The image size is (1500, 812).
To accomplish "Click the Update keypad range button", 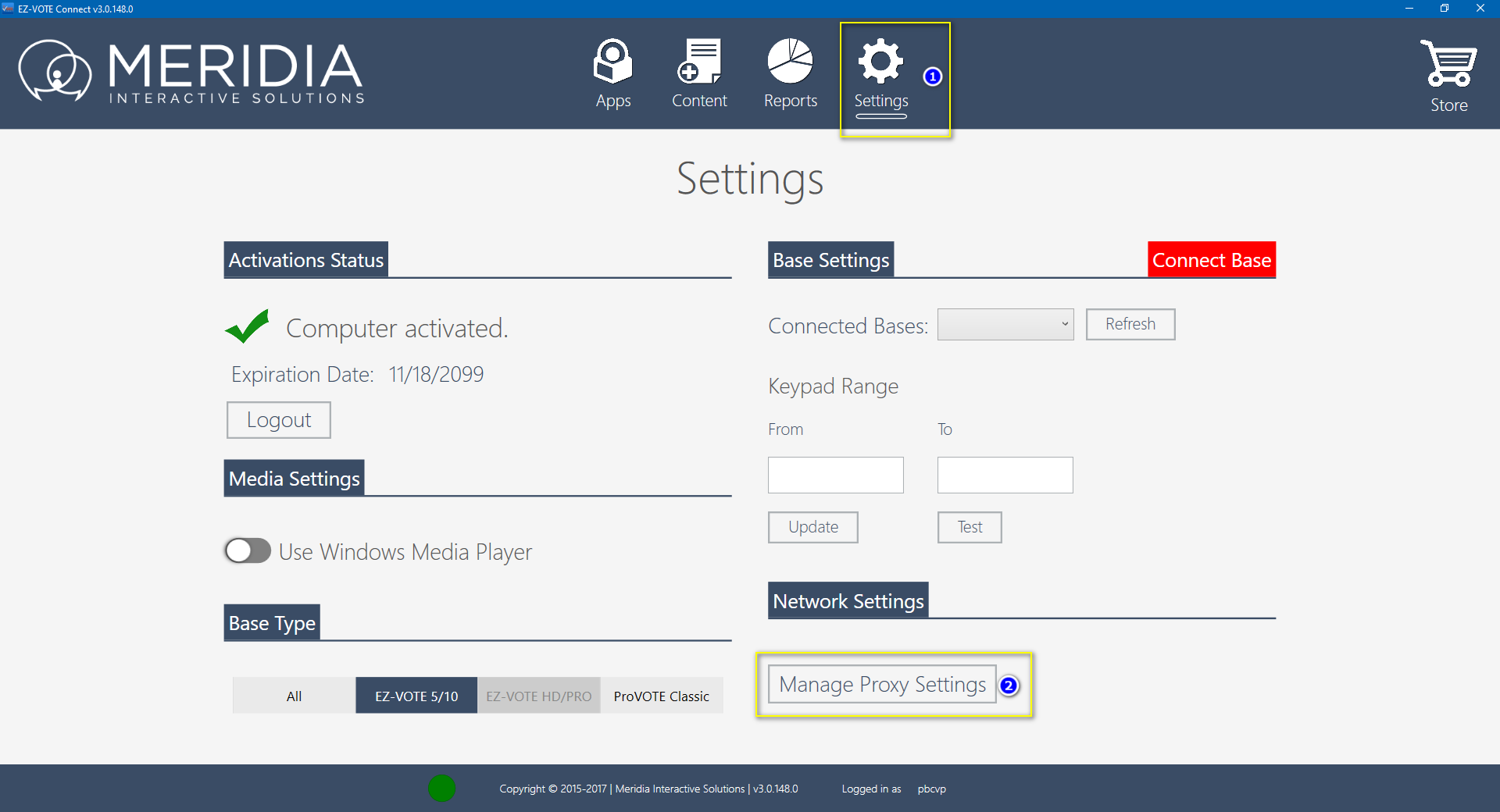I will [x=813, y=527].
